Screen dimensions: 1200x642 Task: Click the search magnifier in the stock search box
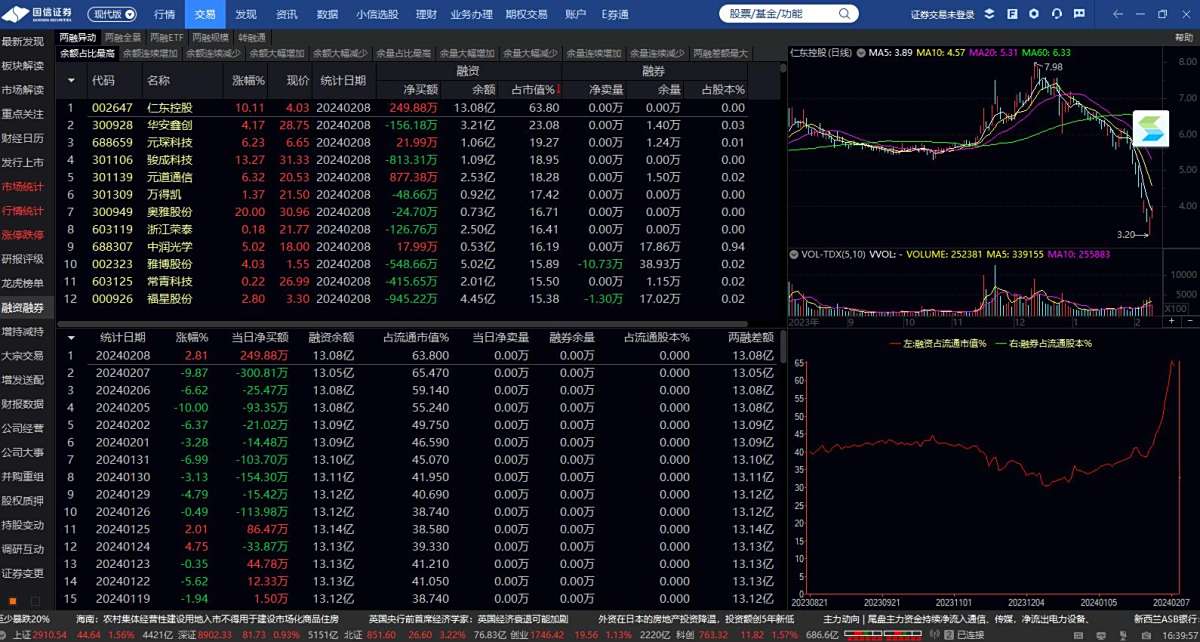point(846,14)
